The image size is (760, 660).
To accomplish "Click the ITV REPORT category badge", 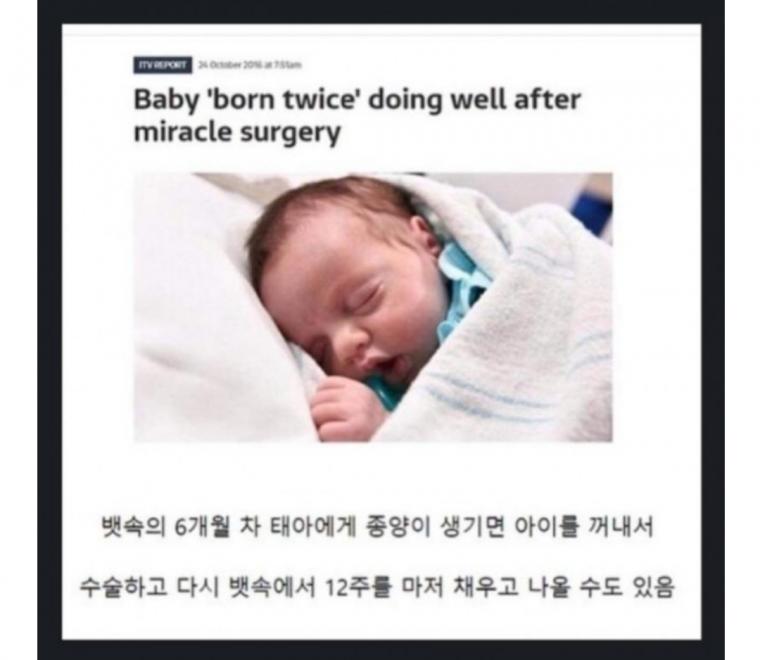I will [162, 65].
